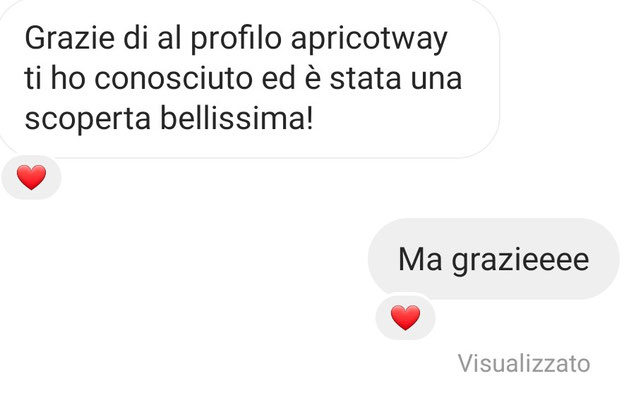Click the grey pill behind the right heart
Image resolution: width=636 pixels, height=400 pixels.
pos(405,318)
